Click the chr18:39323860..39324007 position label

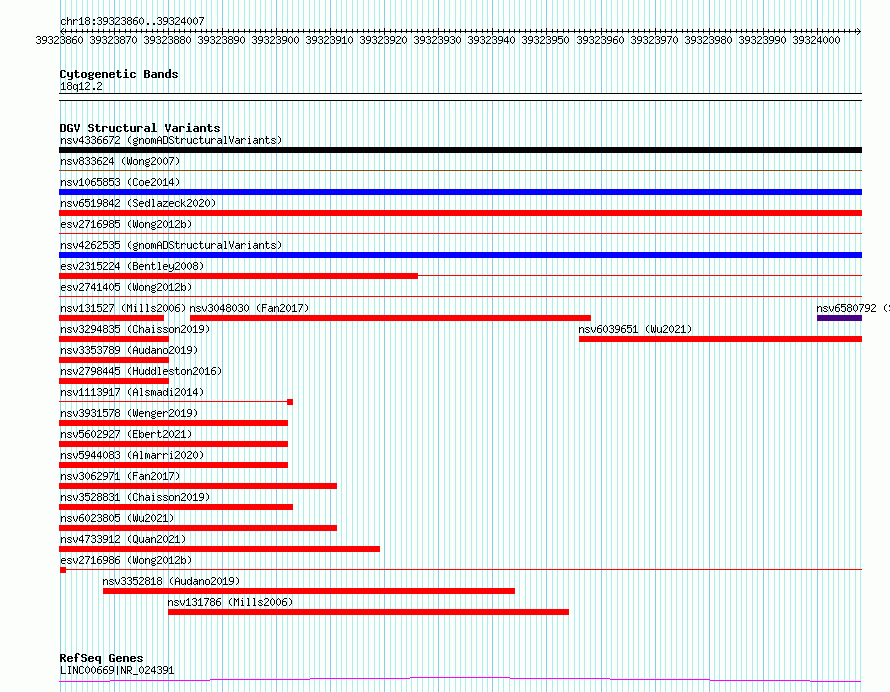click(x=132, y=21)
